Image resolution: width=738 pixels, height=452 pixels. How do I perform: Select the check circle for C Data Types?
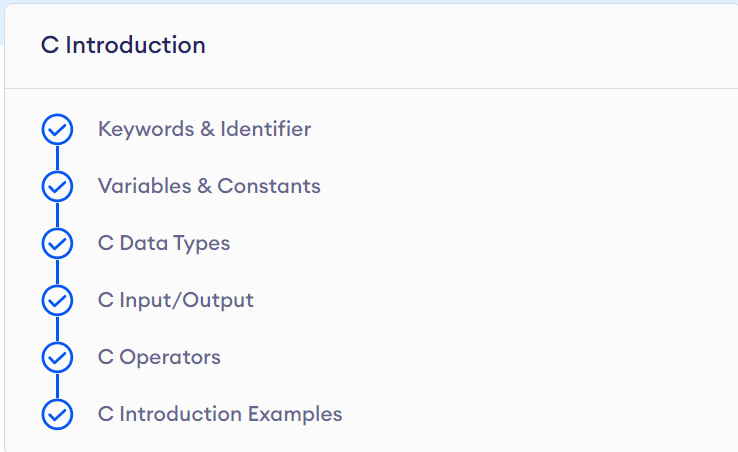click(x=57, y=243)
